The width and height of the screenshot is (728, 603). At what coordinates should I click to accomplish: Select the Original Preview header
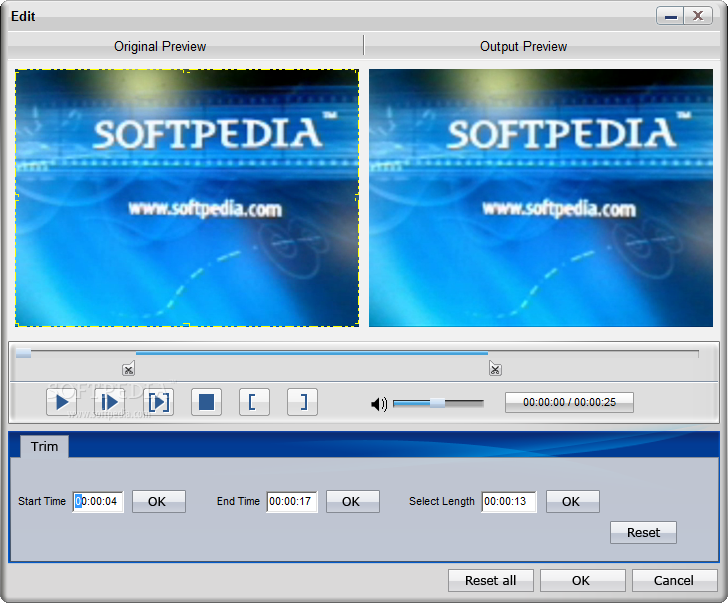[x=160, y=46]
